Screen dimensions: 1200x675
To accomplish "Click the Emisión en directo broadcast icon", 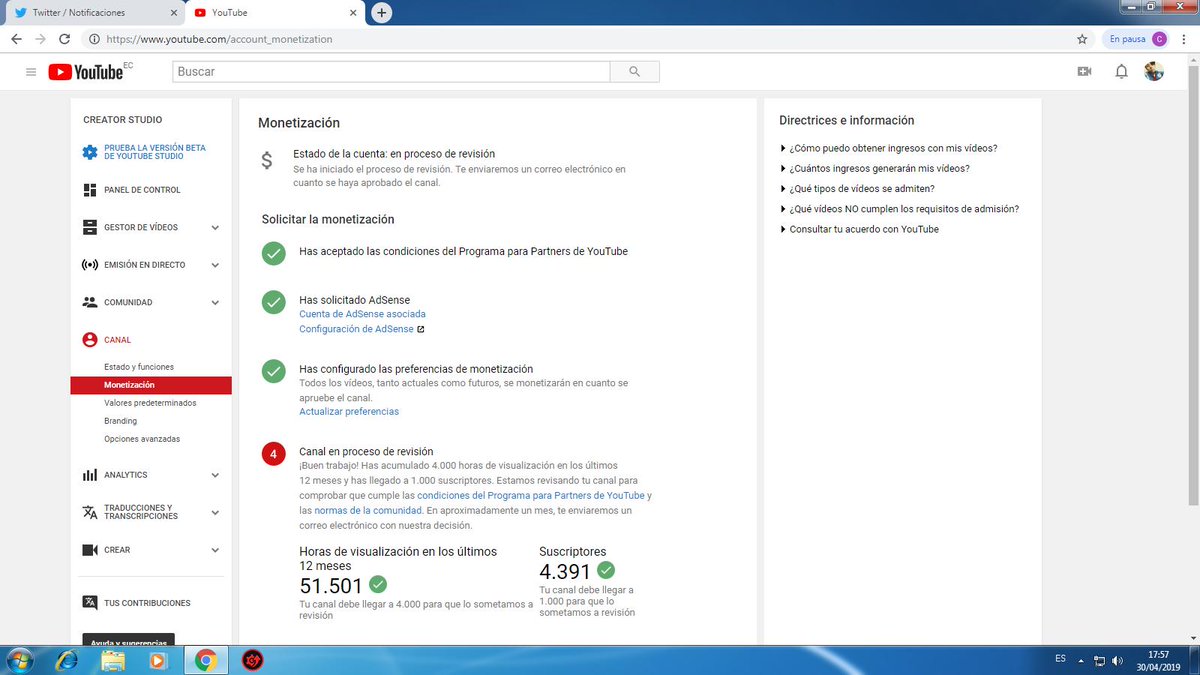I will click(90, 265).
